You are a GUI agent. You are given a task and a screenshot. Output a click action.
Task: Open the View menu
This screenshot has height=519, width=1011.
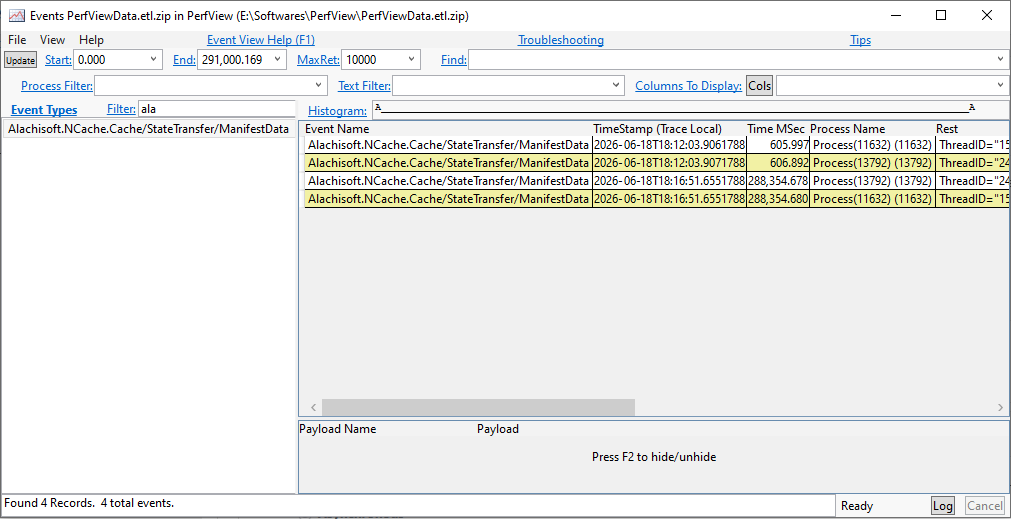coord(52,40)
